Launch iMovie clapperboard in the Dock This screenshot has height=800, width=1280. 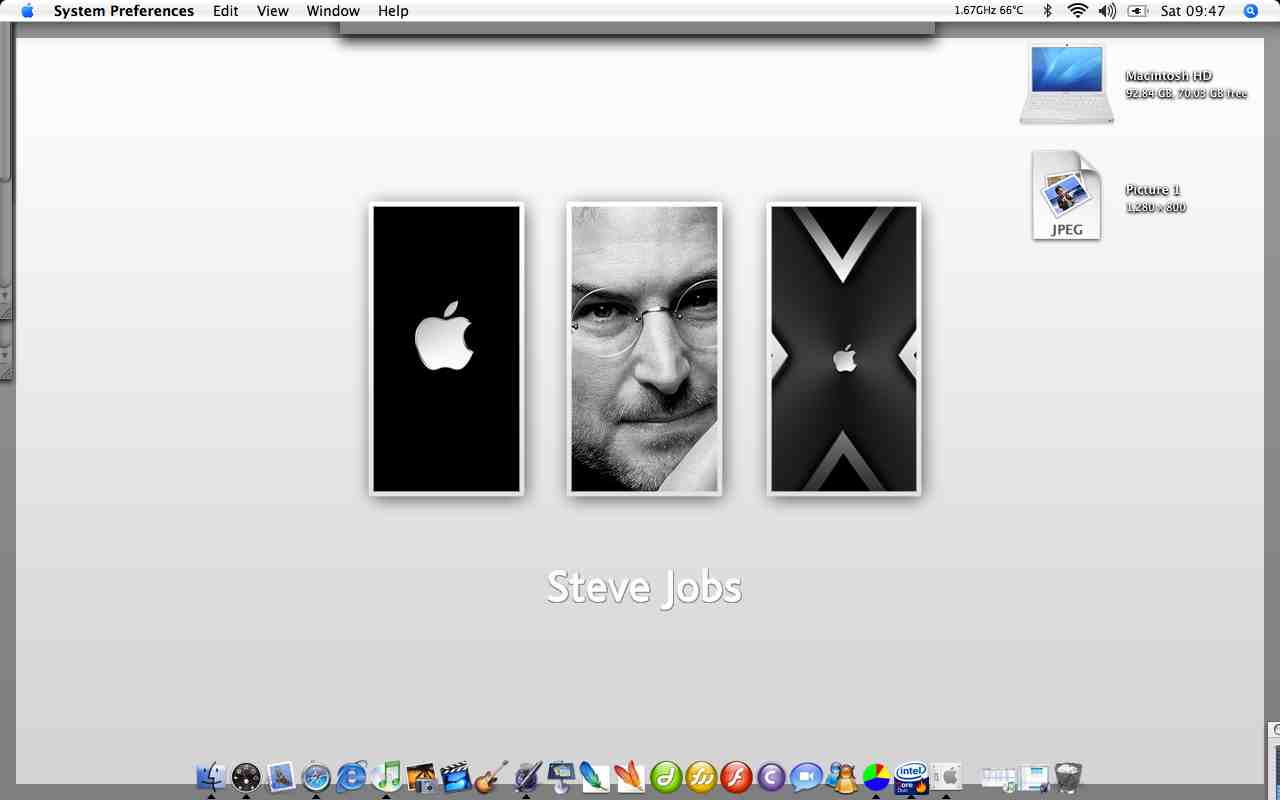tap(456, 776)
